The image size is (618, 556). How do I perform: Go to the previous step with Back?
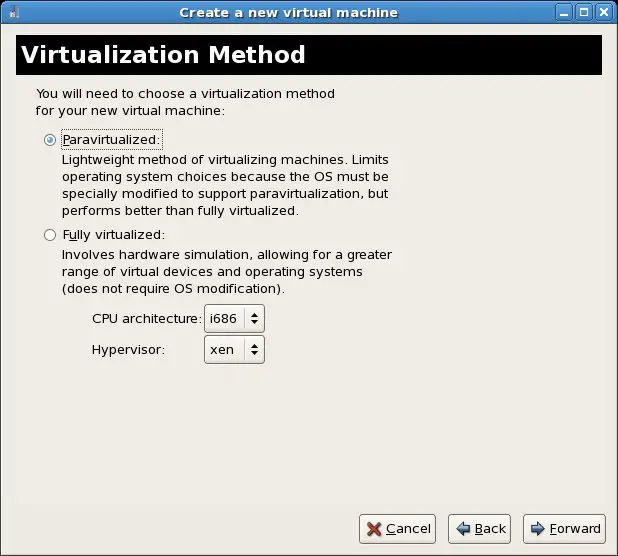[478, 529]
